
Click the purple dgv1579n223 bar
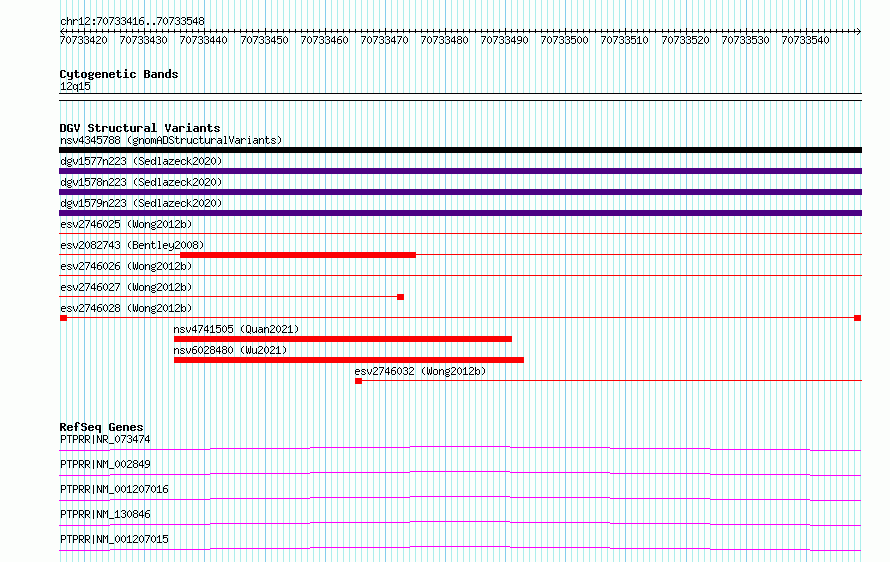click(x=460, y=213)
